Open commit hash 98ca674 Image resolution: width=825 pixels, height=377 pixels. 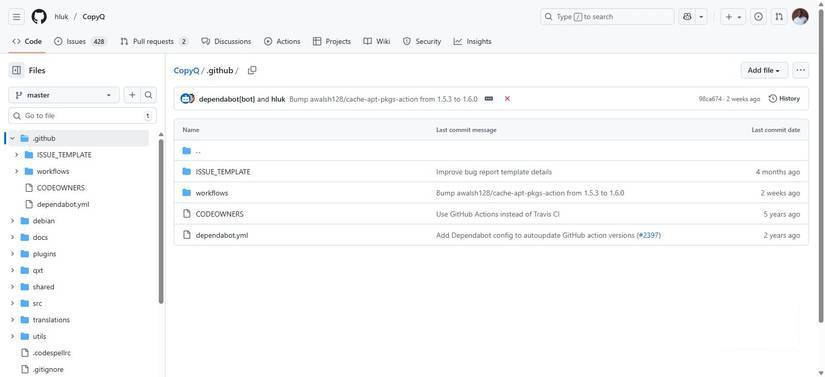[710, 99]
